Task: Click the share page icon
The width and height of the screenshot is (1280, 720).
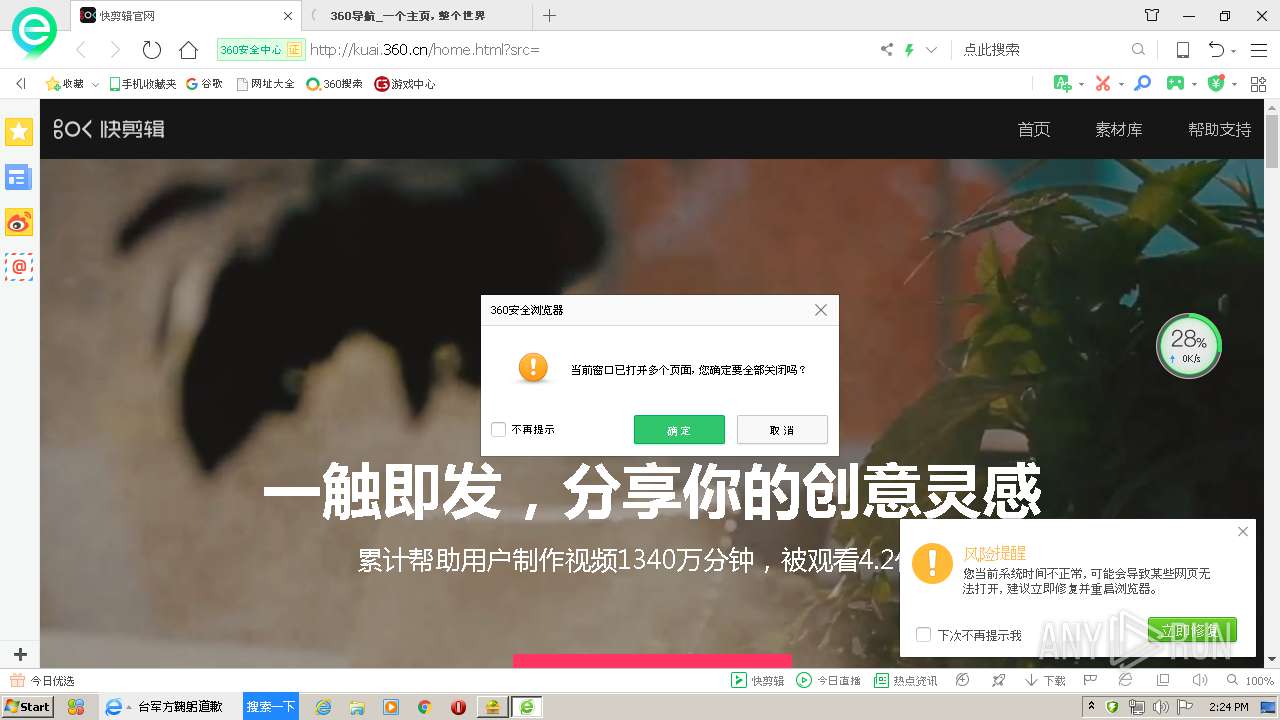Action: [x=886, y=49]
